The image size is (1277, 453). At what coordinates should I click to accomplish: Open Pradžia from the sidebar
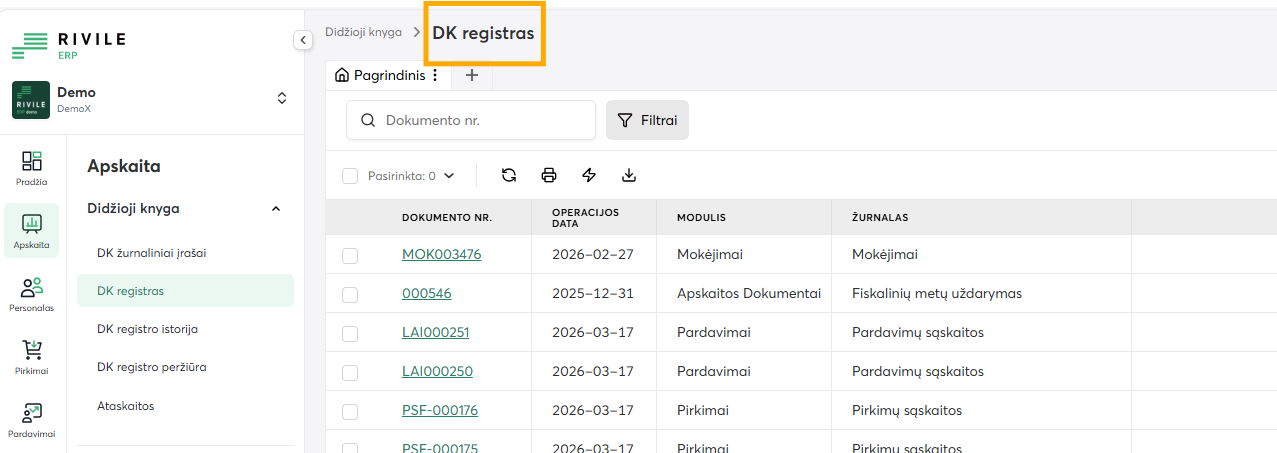32,168
